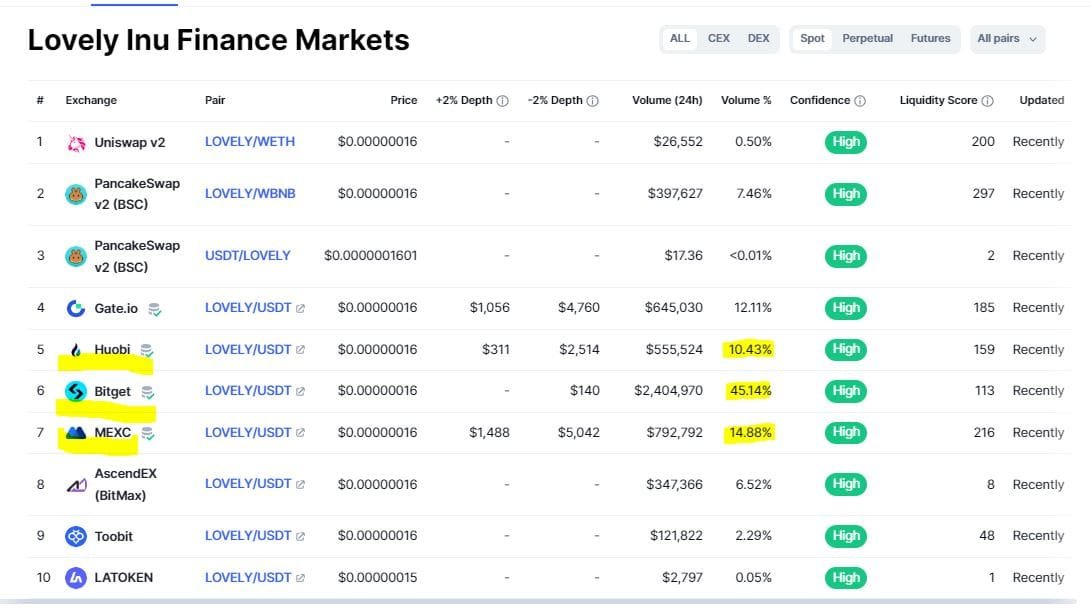Select the ALL exchanges tab

[679, 38]
